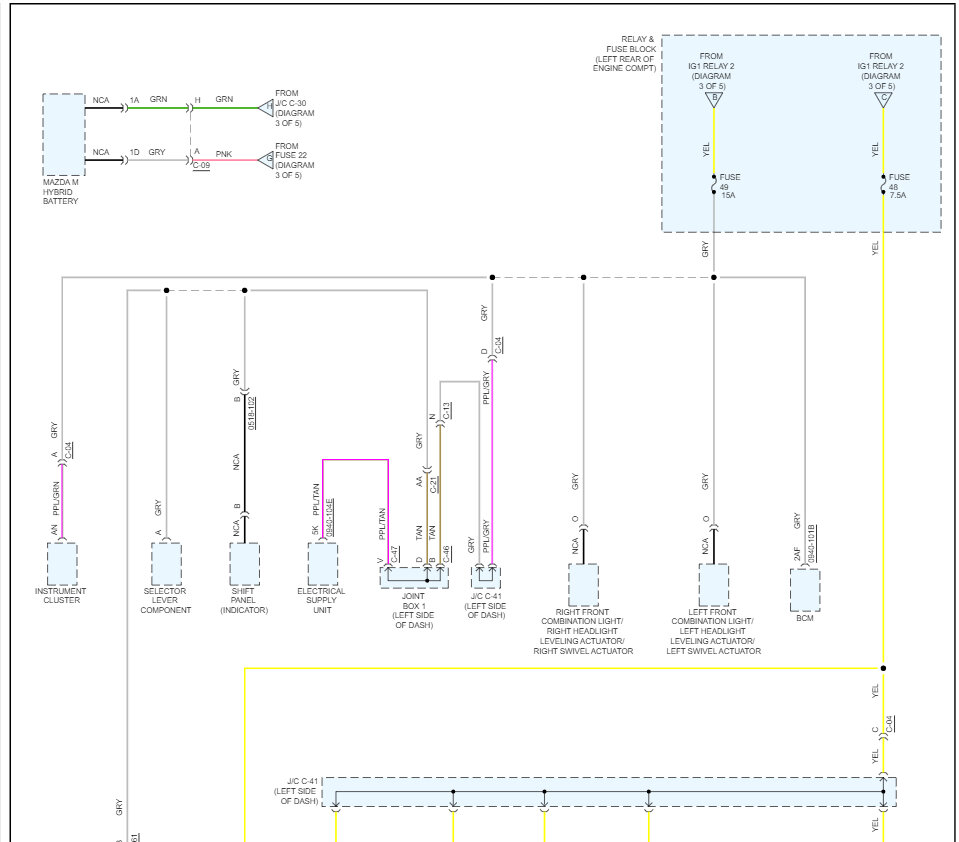Click the 0940-104E connector label
Viewport: 959px width, 842px height.
[330, 517]
